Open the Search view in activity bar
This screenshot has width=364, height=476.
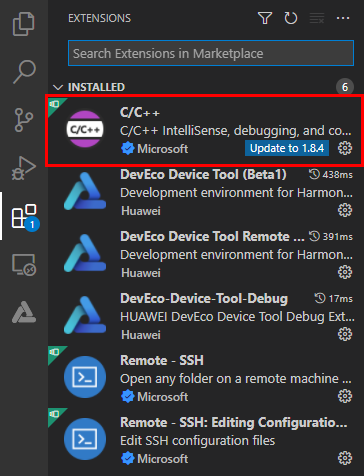click(x=24, y=72)
